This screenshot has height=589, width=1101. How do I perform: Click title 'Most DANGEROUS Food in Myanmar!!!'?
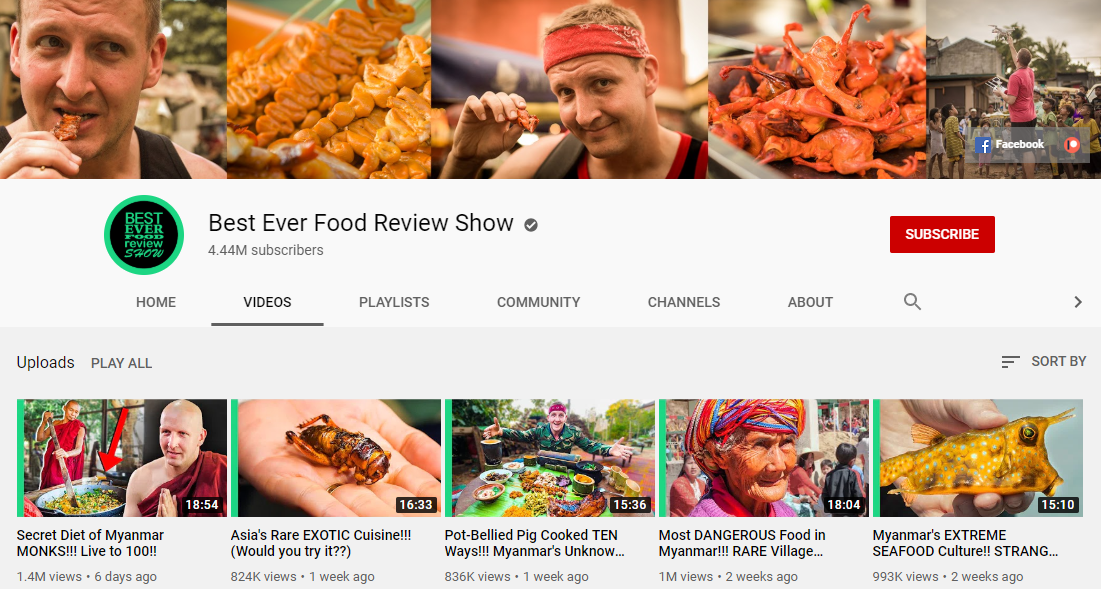tap(742, 543)
